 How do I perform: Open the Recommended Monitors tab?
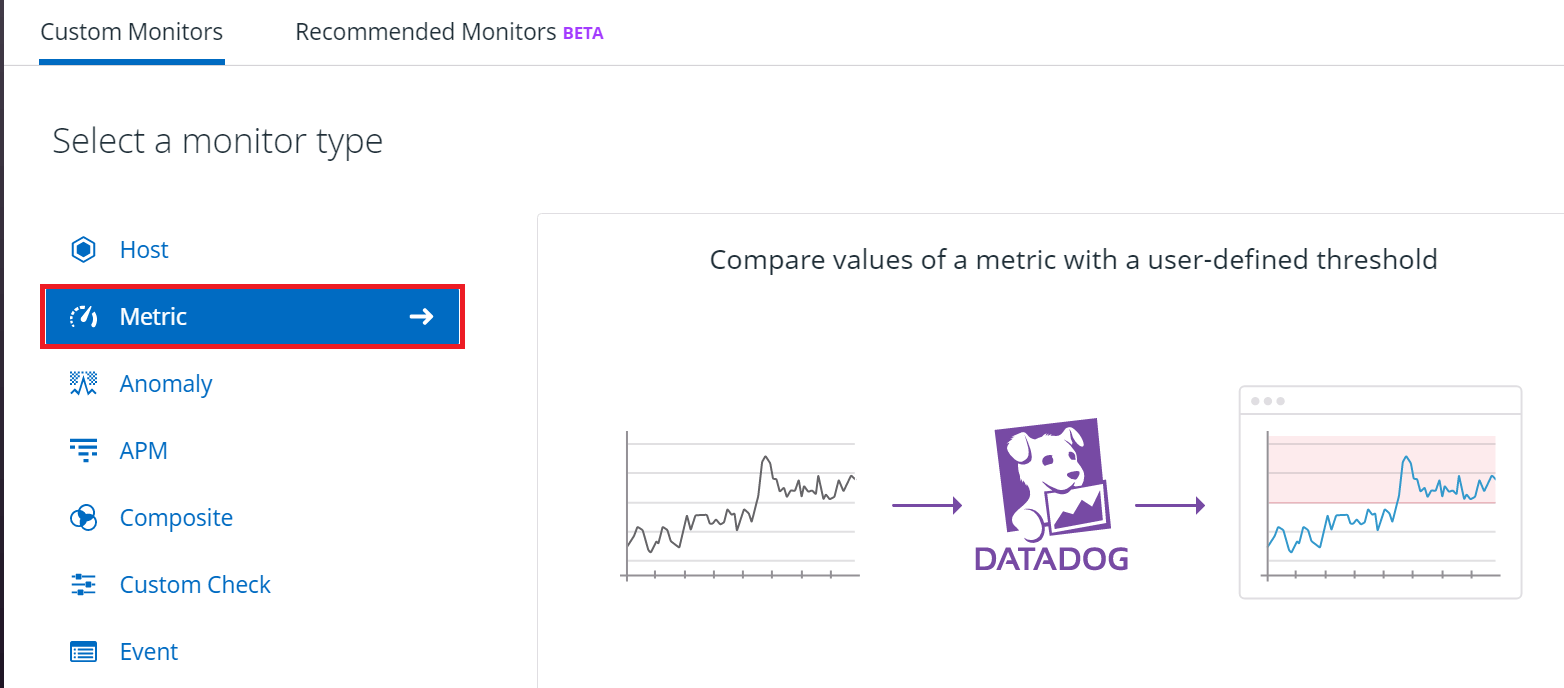(x=426, y=32)
